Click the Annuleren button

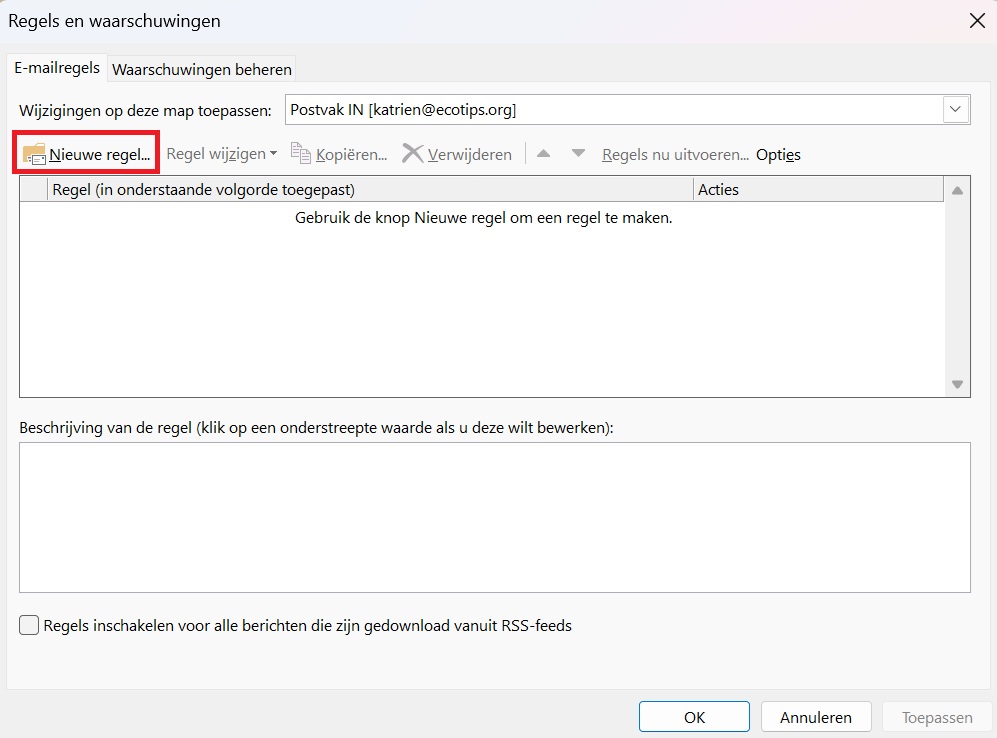pos(815,717)
